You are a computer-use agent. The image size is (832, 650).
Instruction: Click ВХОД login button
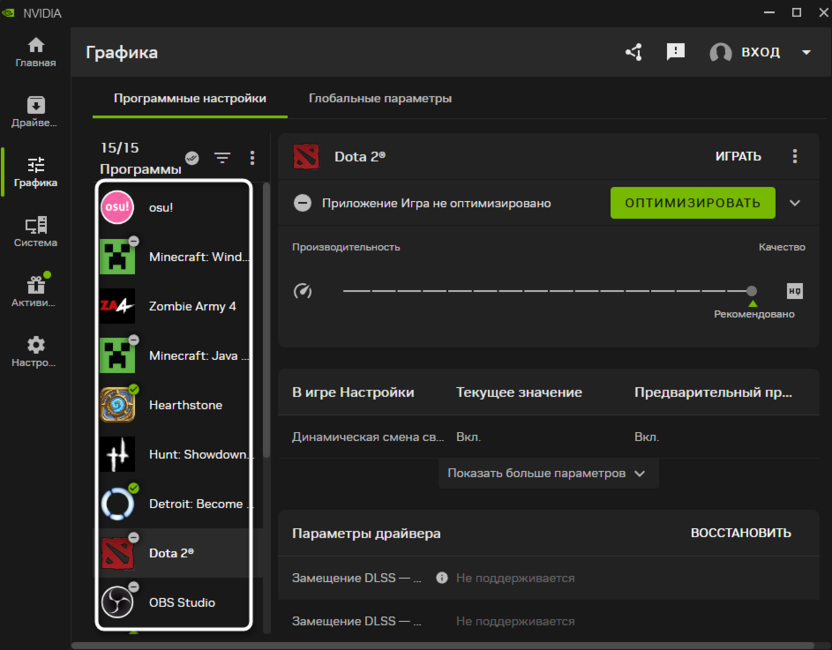[760, 52]
